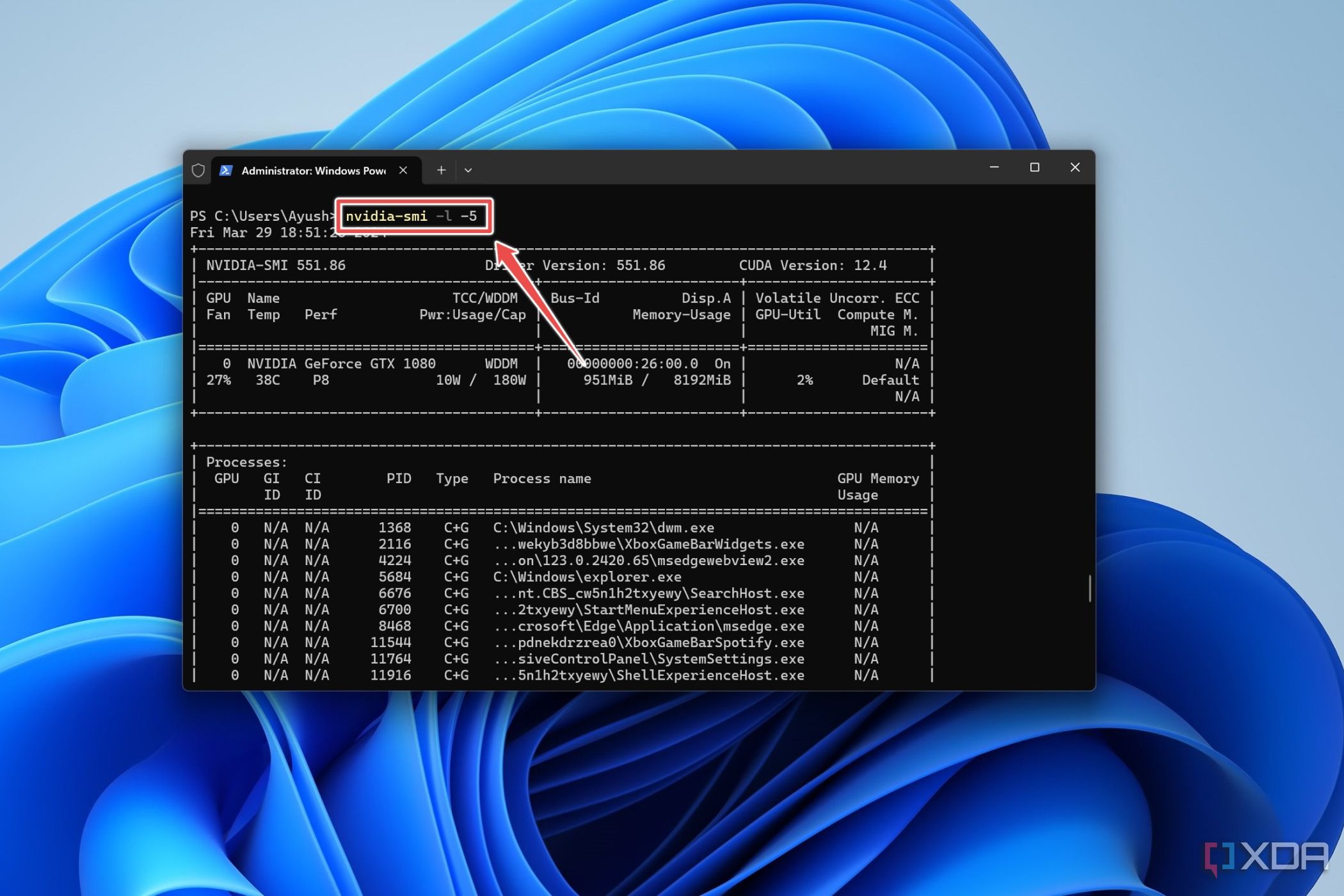Click the prompt text PS C:\Users\Ayush
Viewport: 1344px width, 896px height.
coord(262,216)
